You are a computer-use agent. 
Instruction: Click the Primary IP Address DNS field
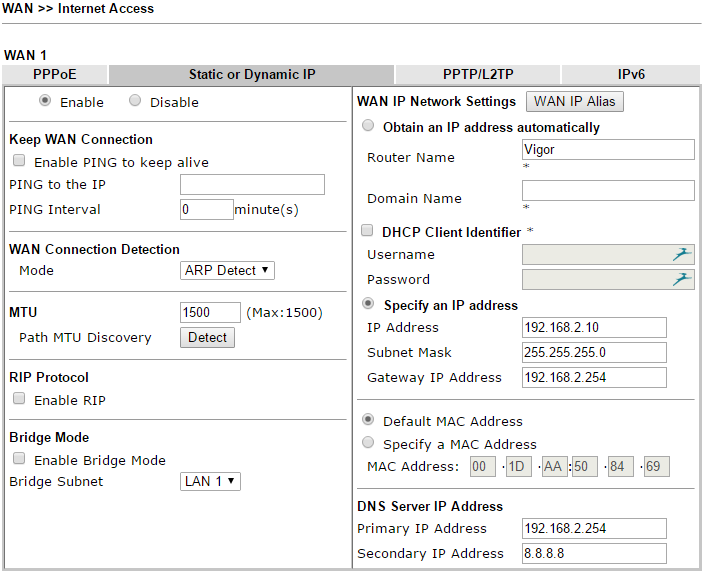click(594, 529)
